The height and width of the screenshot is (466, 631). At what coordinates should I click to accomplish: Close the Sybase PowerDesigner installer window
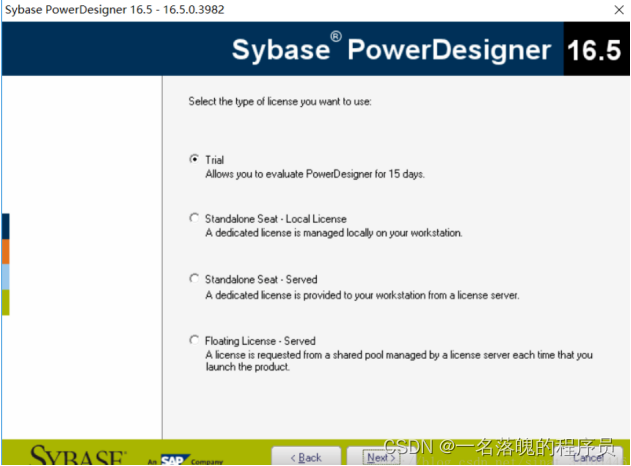tap(619, 10)
